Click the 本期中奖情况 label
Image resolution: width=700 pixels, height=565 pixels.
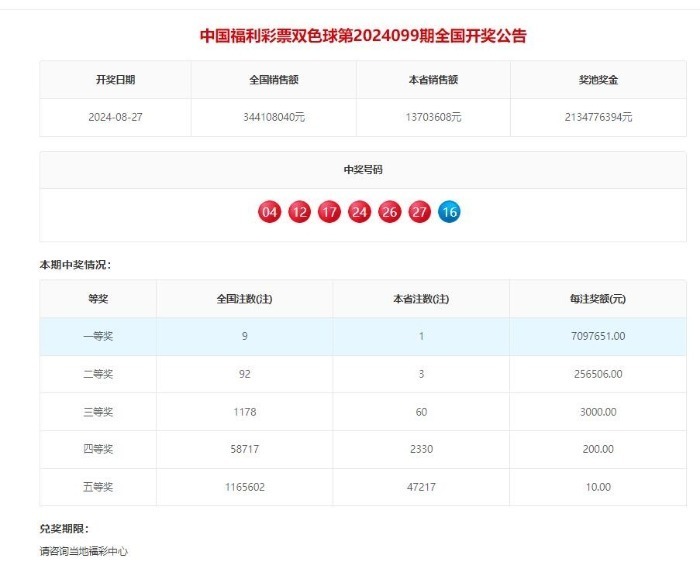click(x=75, y=265)
